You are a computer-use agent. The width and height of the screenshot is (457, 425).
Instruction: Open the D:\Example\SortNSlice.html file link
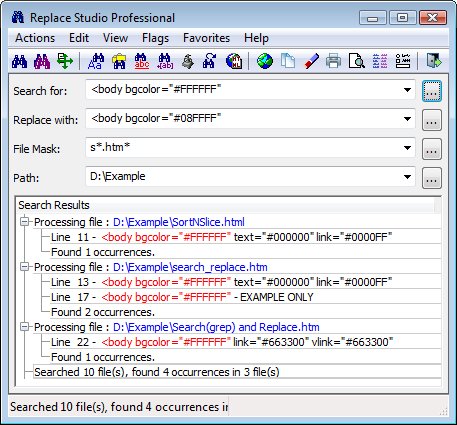tap(179, 222)
